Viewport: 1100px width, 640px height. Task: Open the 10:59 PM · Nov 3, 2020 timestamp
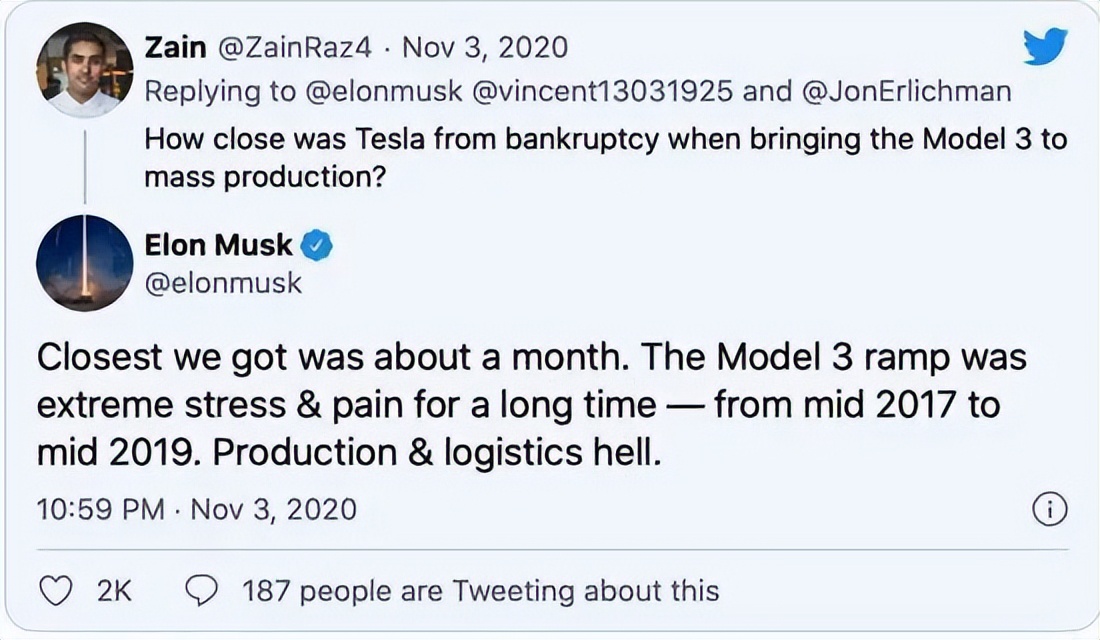tap(196, 509)
